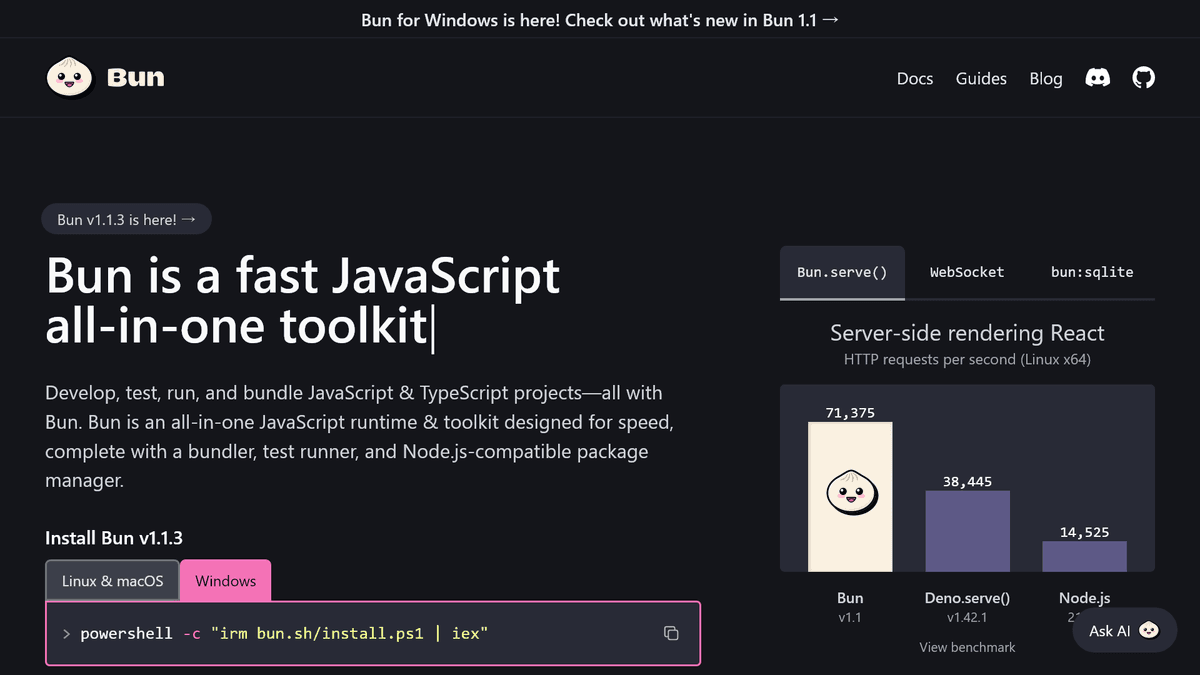1200x675 pixels.
Task: Switch to the WebSocket benchmark tab
Action: (x=967, y=272)
